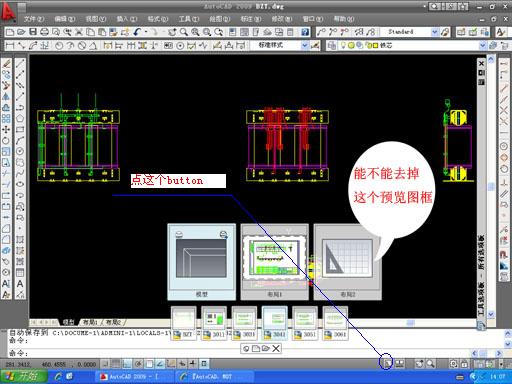The image size is (512, 384).
Task: Click the New icon in quick view toolbar
Action: coord(256,349)
